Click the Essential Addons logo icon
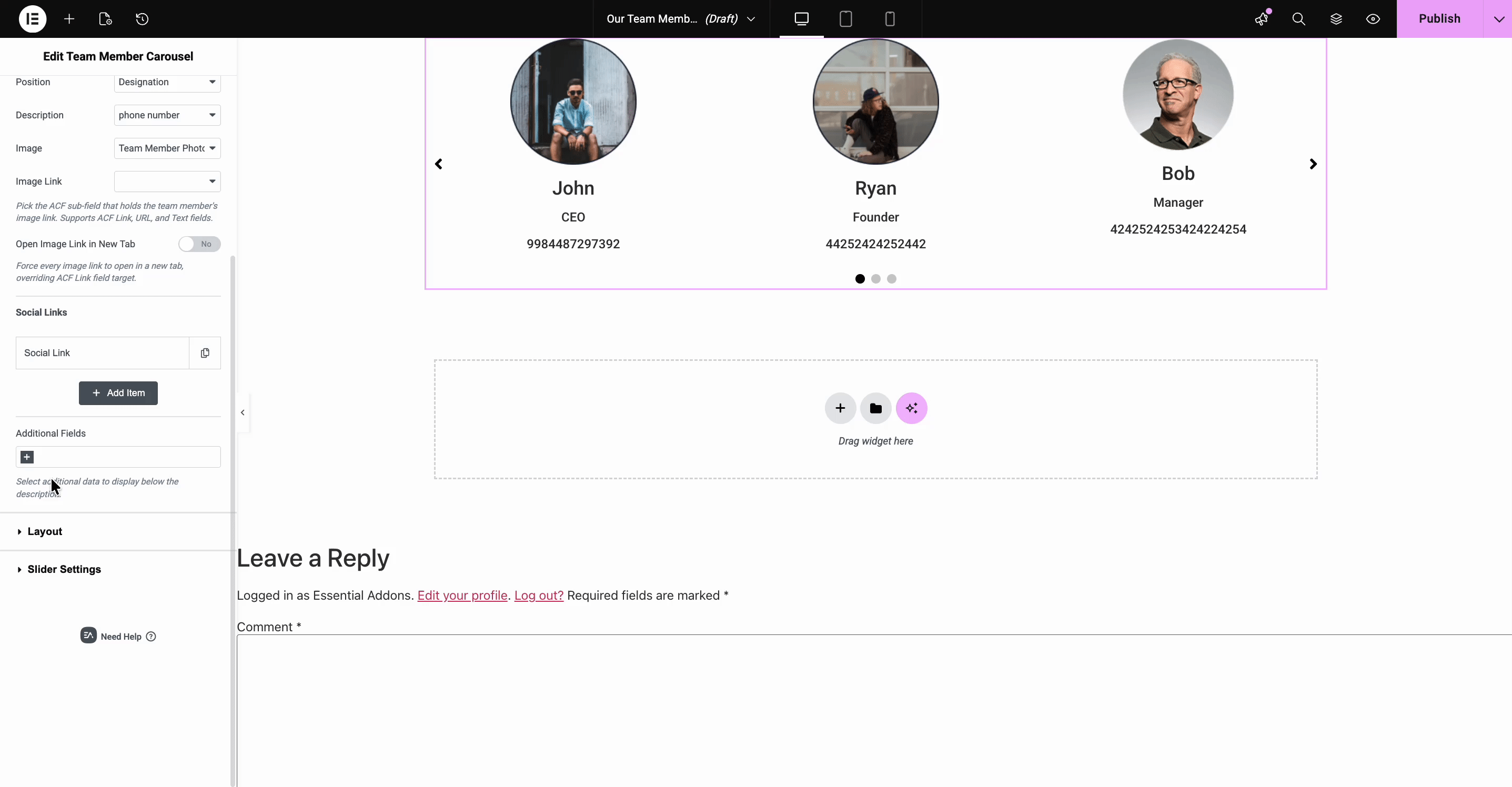The height and width of the screenshot is (787, 1512). 88,635
